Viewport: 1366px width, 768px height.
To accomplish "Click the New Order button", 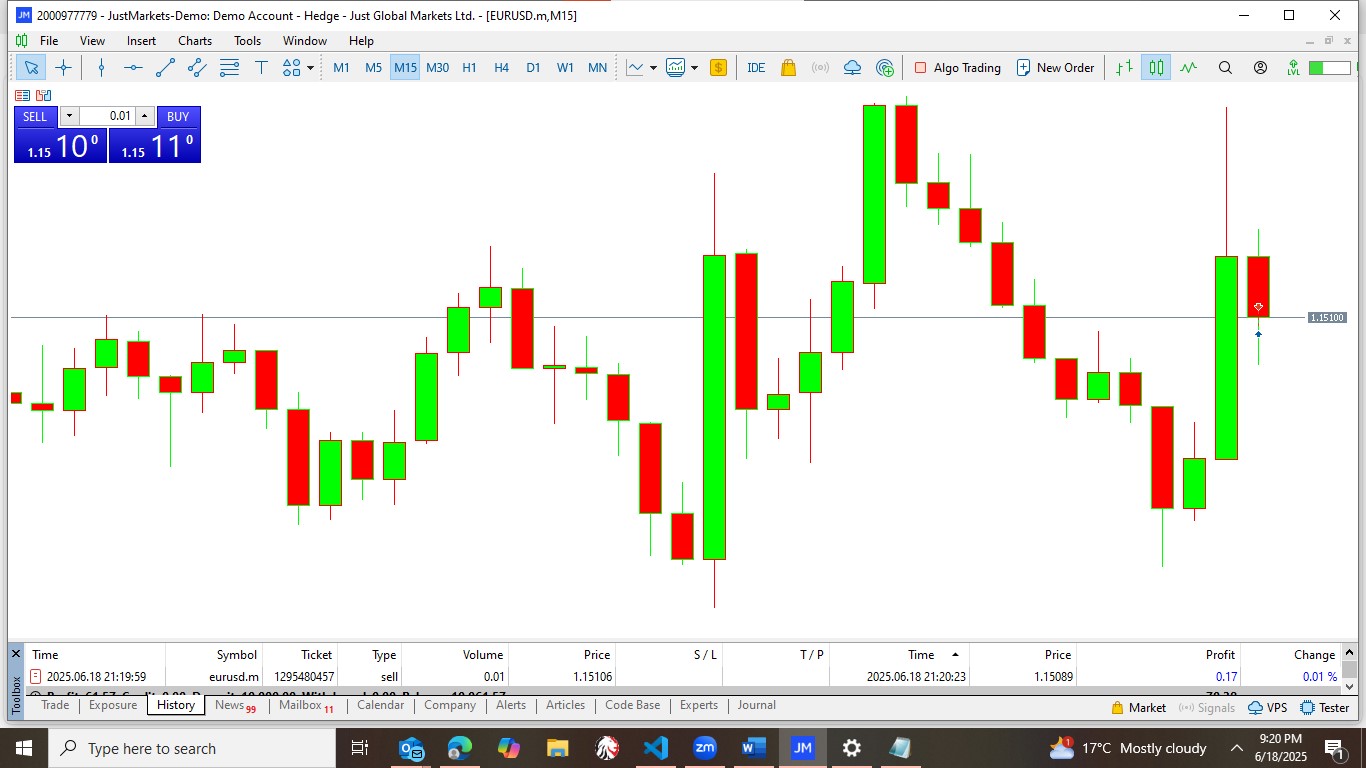I will pyautogui.click(x=1055, y=68).
